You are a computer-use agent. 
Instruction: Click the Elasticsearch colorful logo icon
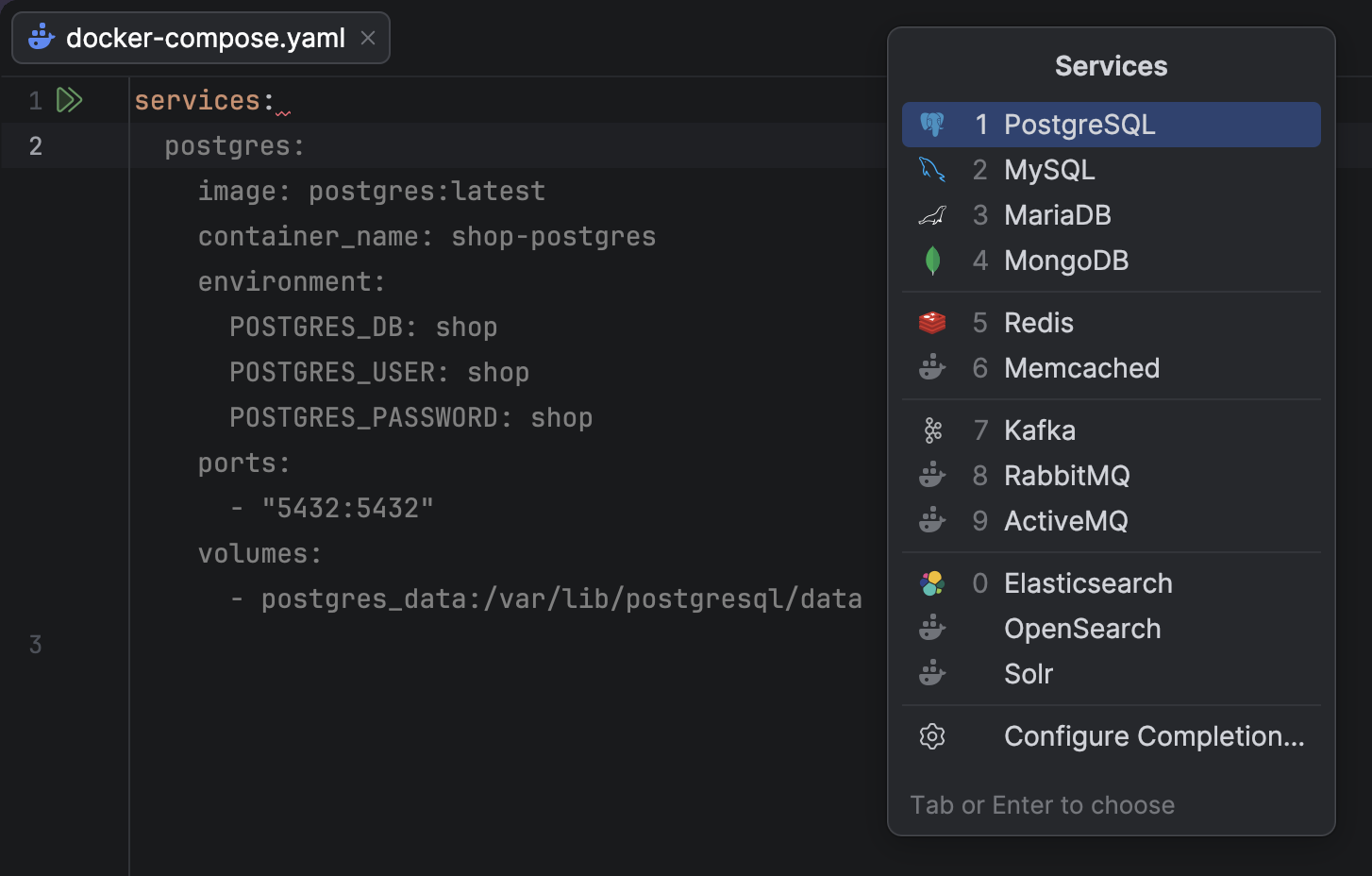[x=932, y=583]
